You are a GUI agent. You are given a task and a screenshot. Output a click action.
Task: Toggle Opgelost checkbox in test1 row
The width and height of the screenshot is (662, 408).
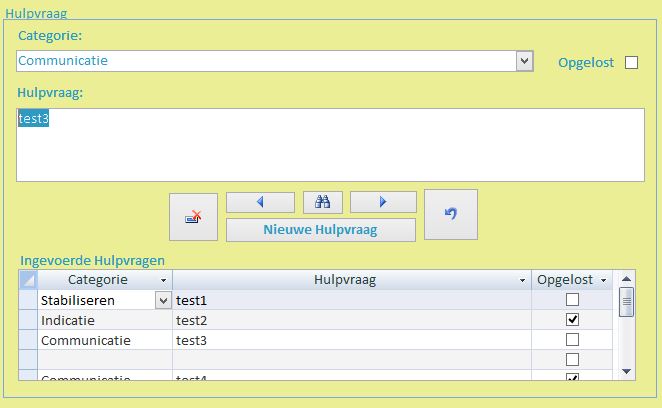(572, 300)
